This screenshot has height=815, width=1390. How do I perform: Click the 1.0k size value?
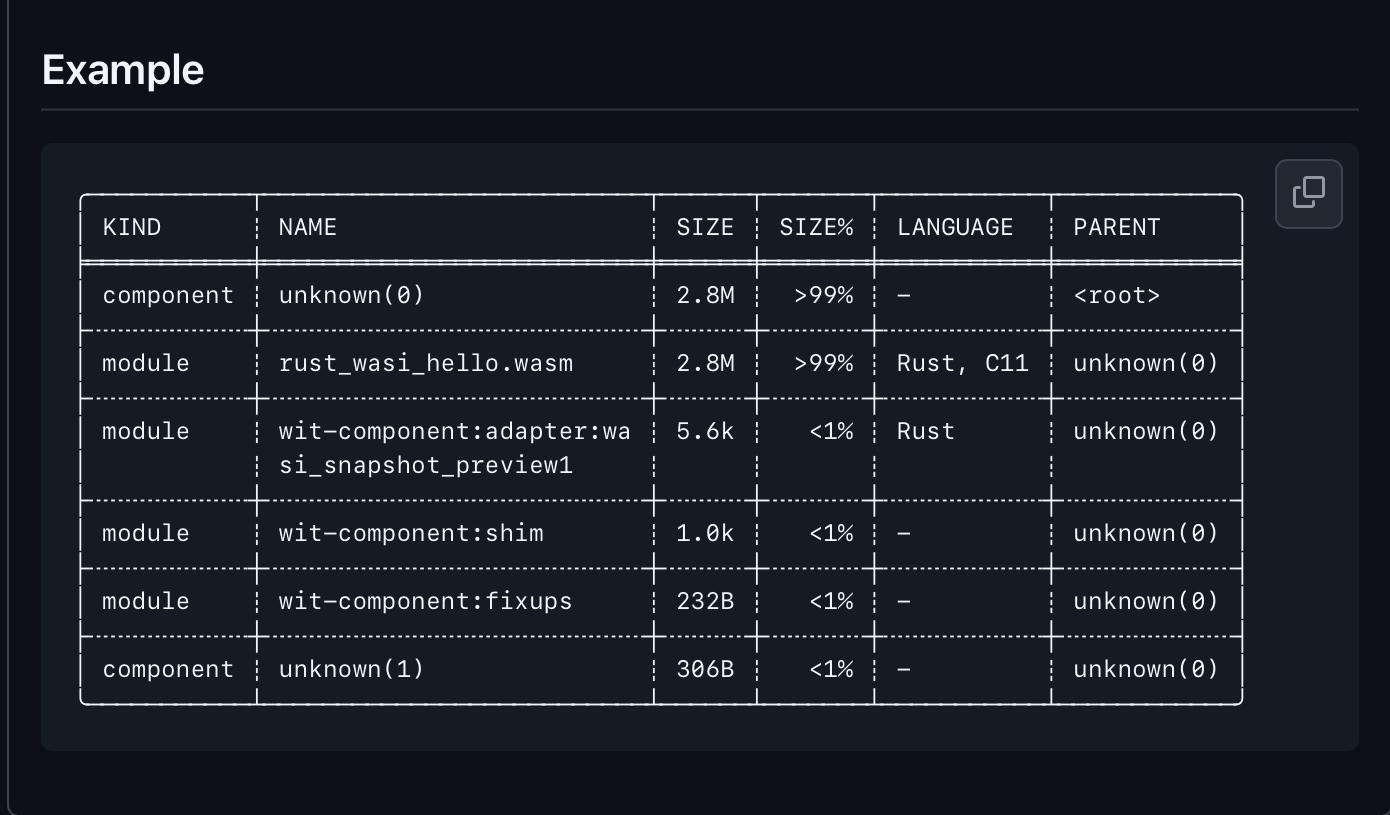[x=705, y=533]
